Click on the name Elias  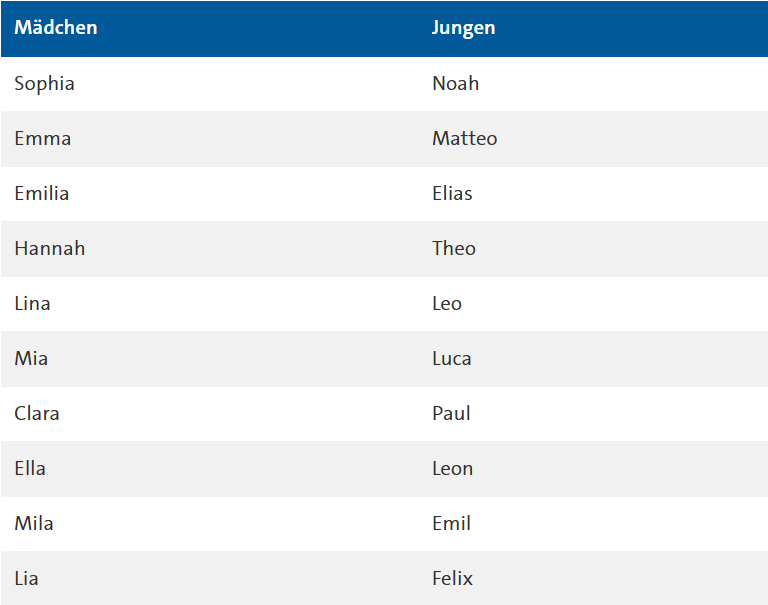click(452, 194)
